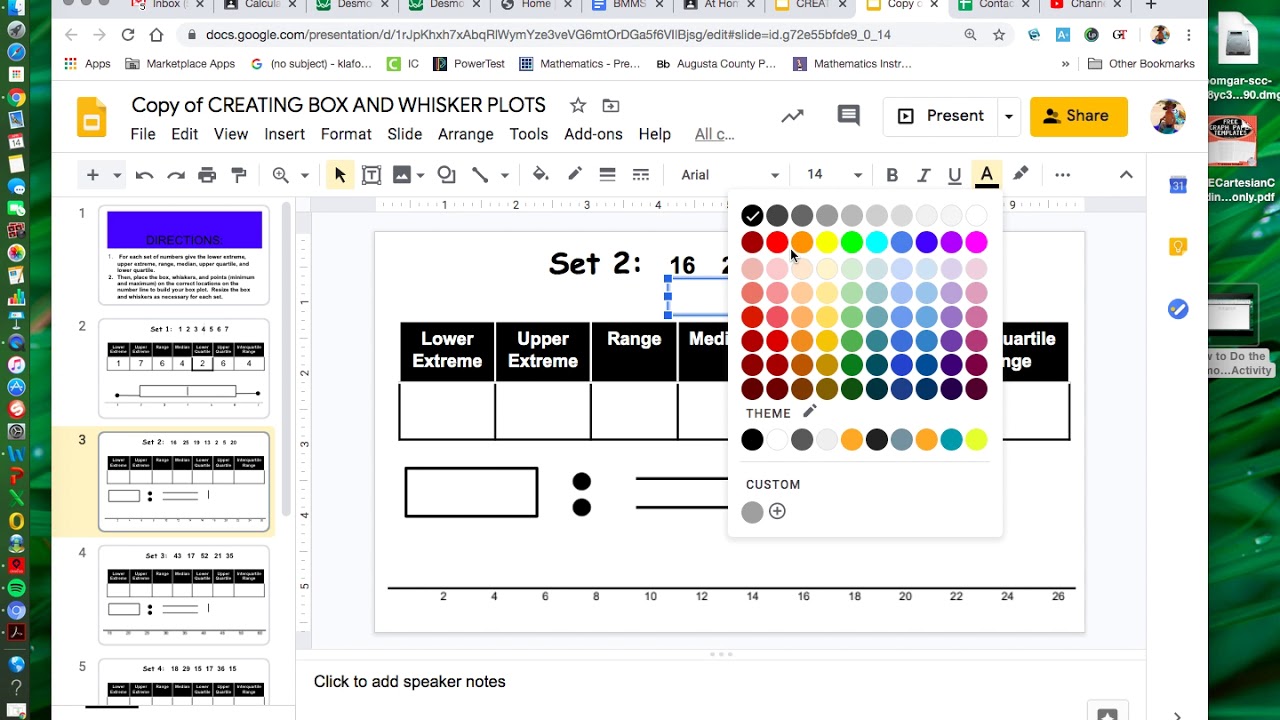Toggle underline formatting

[955, 175]
